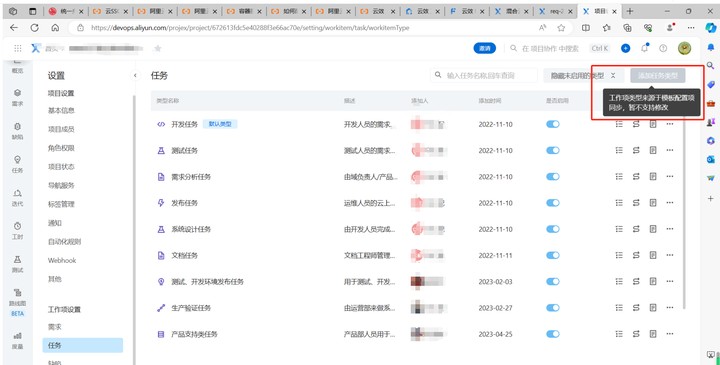Open the list icon for 开发任务 row
This screenshot has height=365, width=720.
619,124
